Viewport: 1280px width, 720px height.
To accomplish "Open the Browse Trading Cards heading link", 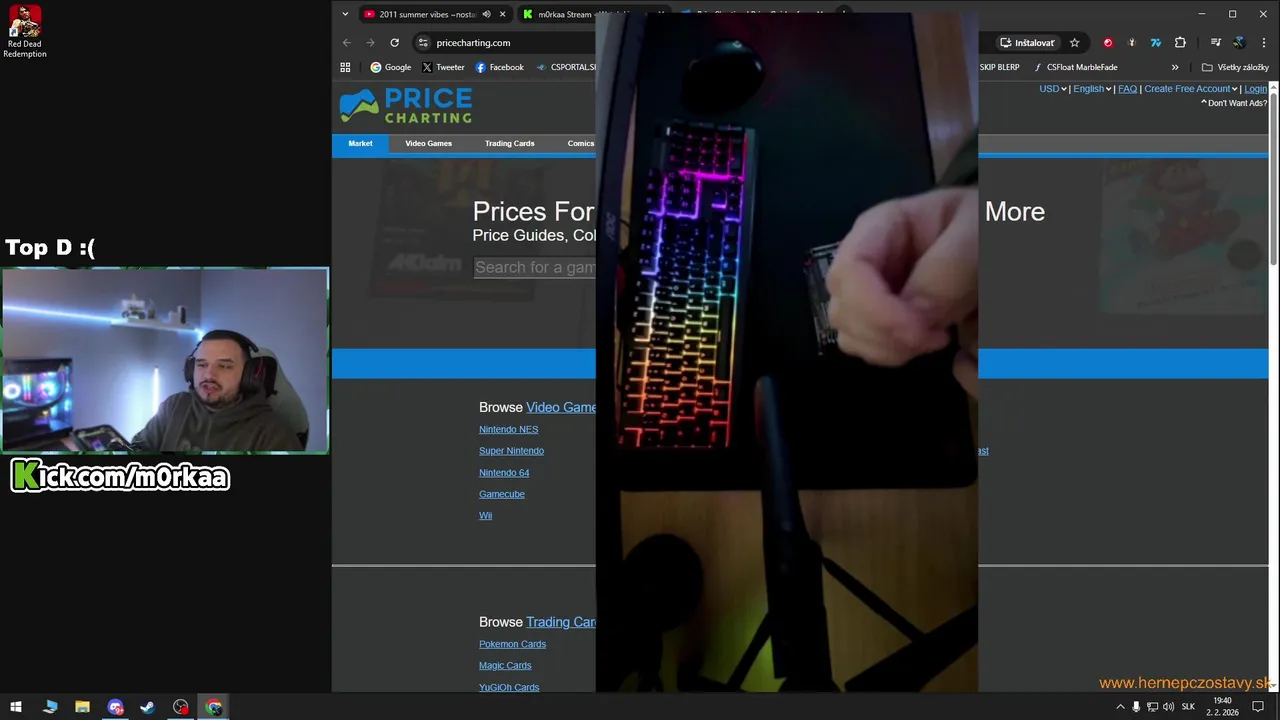I will 561,622.
